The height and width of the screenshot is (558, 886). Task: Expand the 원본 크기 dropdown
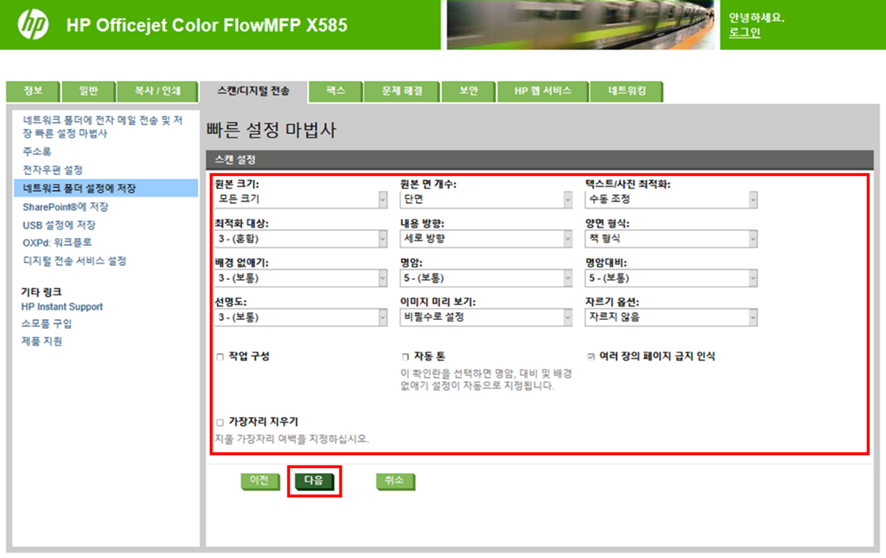(x=301, y=199)
